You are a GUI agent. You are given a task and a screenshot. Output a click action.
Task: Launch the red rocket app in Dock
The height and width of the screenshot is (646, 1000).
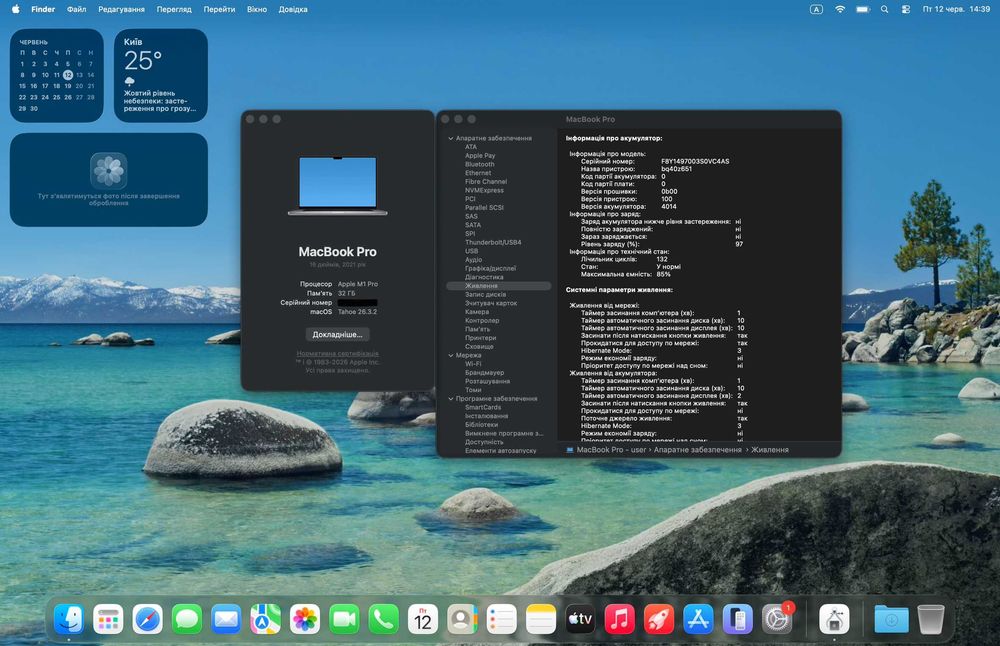(659, 619)
